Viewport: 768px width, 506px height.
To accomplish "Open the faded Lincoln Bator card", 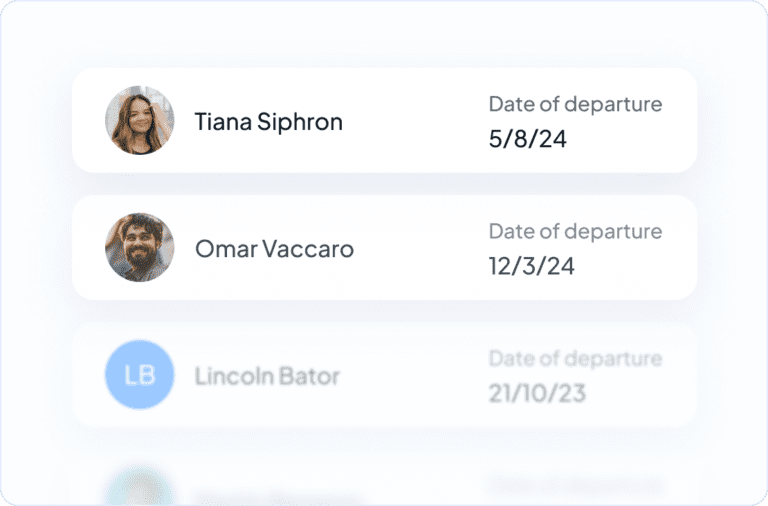I will pos(384,375).
